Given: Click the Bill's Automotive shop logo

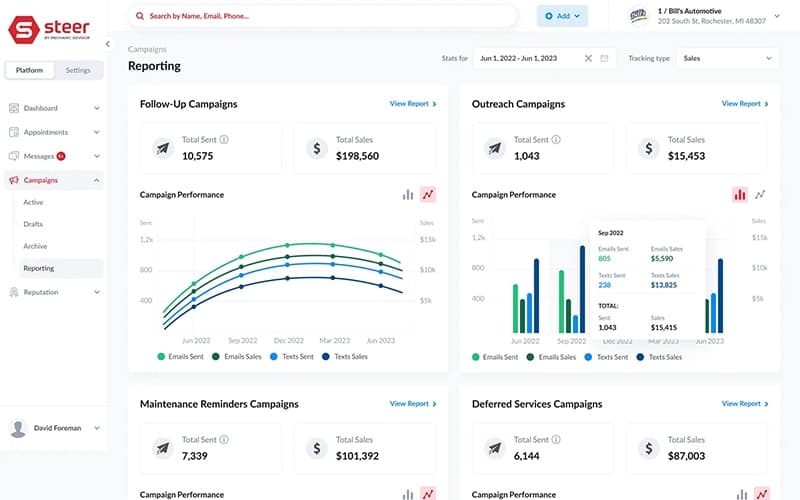Looking at the screenshot, I should pos(639,15).
